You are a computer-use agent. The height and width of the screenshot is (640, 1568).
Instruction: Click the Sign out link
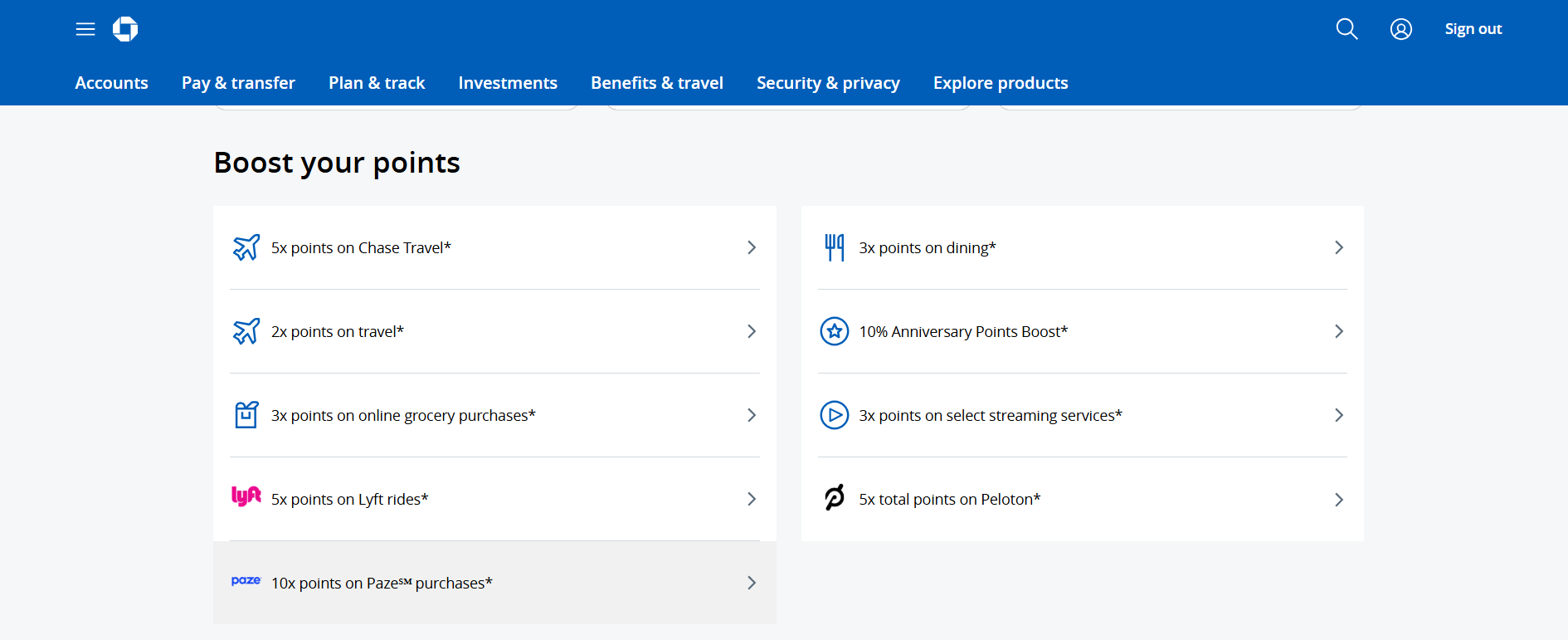[x=1473, y=29]
